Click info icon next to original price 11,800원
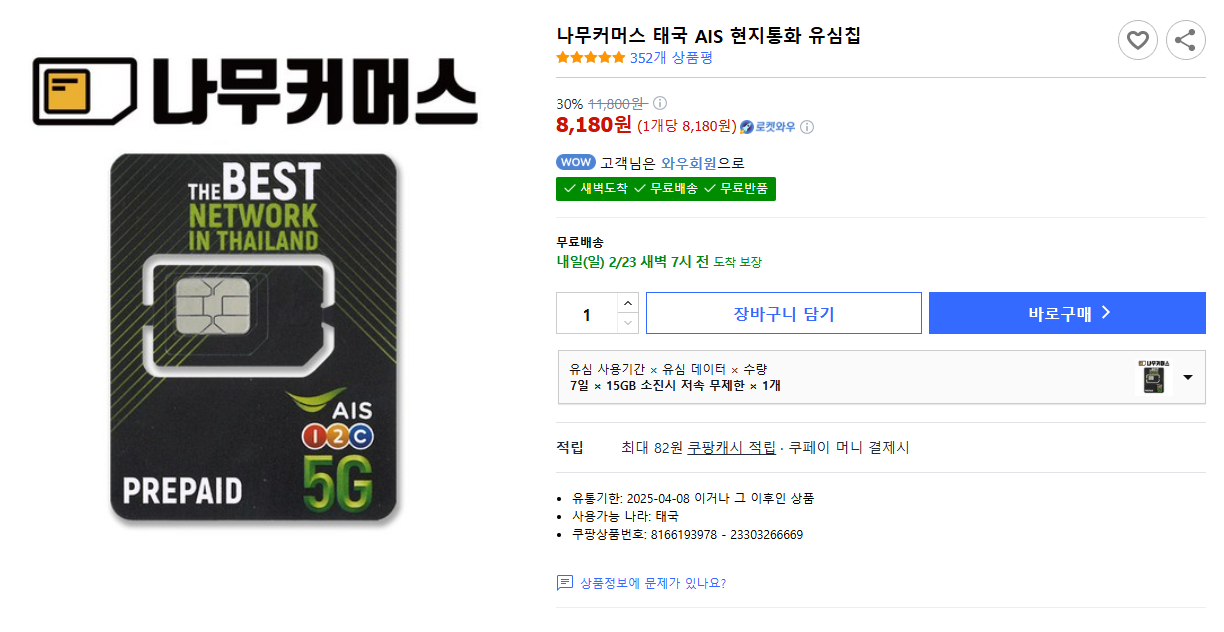The height and width of the screenshot is (632, 1224). click(x=660, y=103)
